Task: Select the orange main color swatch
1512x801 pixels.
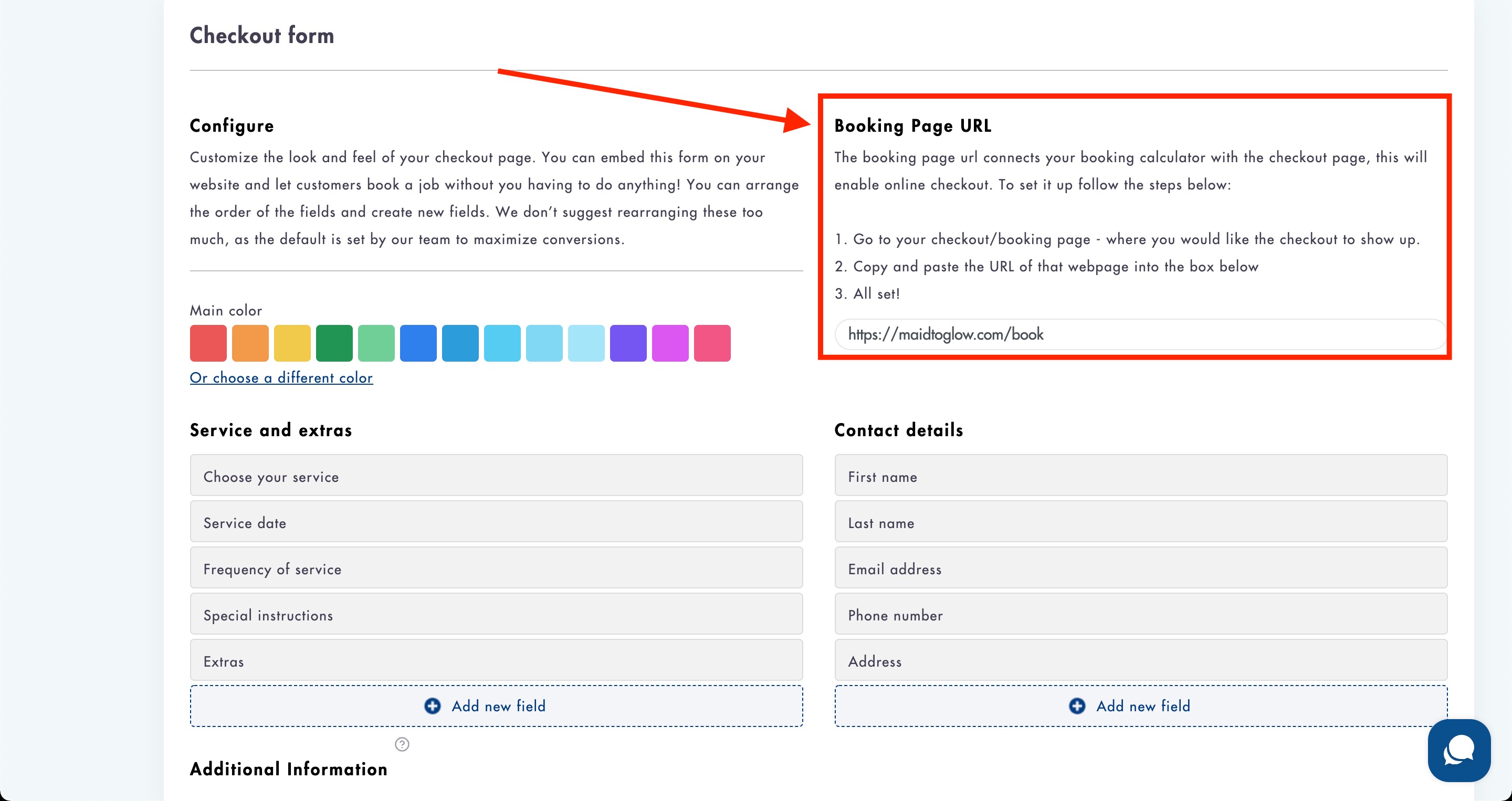Action: [250, 343]
